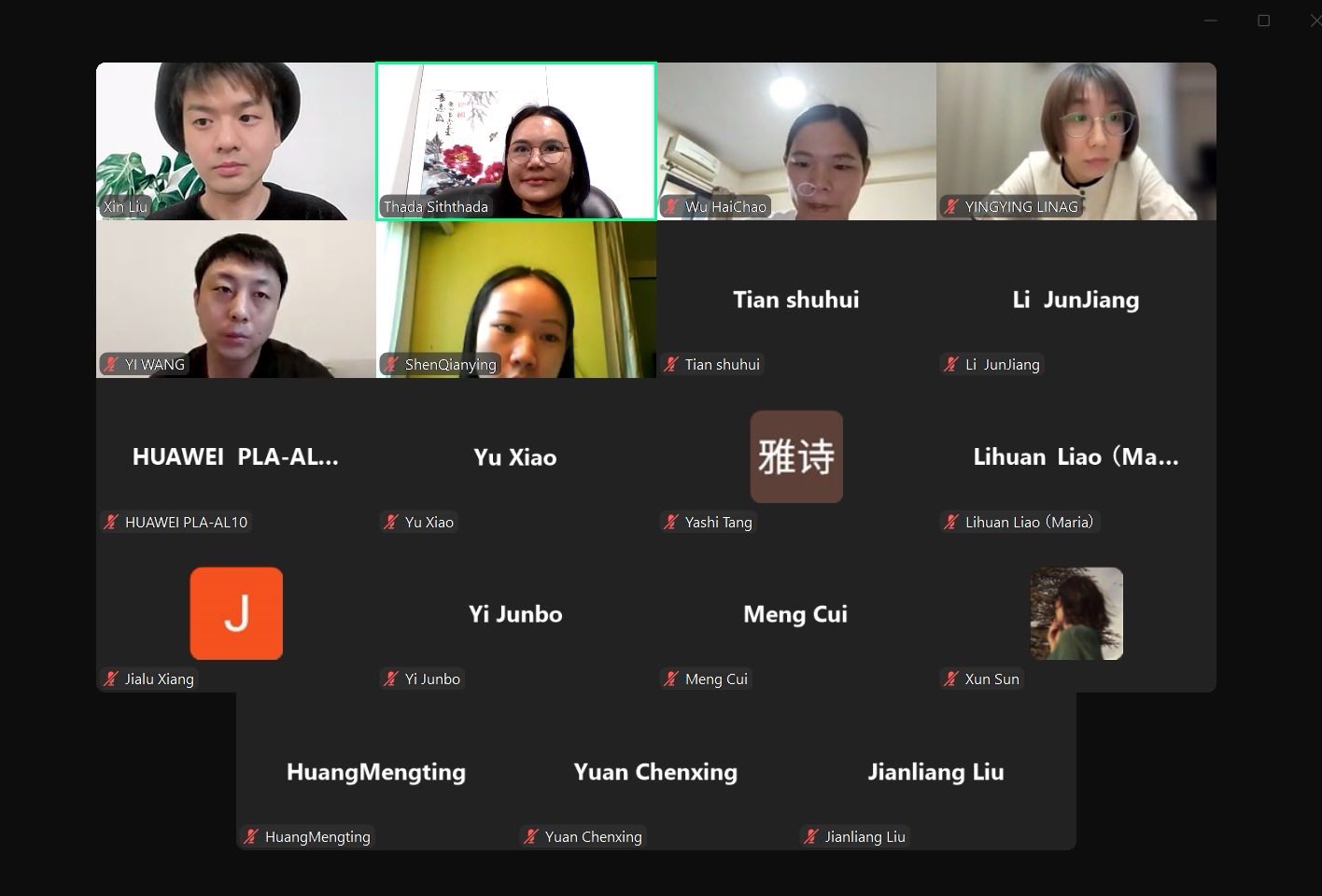Viewport: 1322px width, 896px height.
Task: Click the Chinese character avatar of Yashi Tang
Action: tap(796, 456)
